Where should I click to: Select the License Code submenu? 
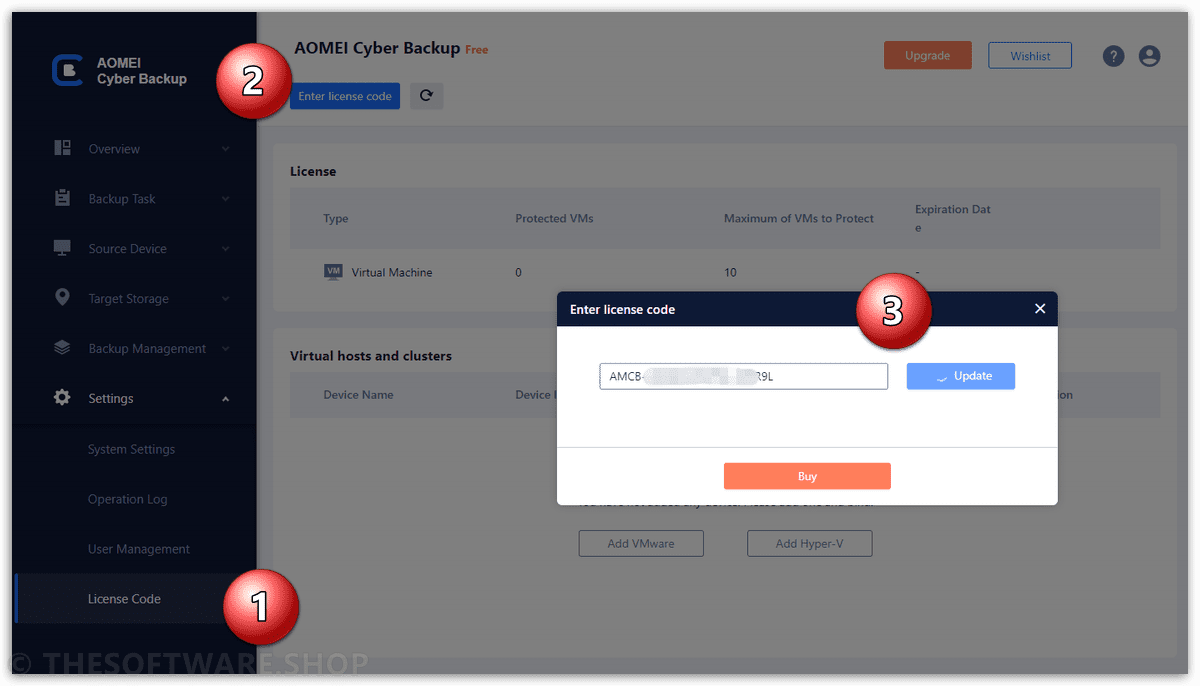(x=124, y=599)
